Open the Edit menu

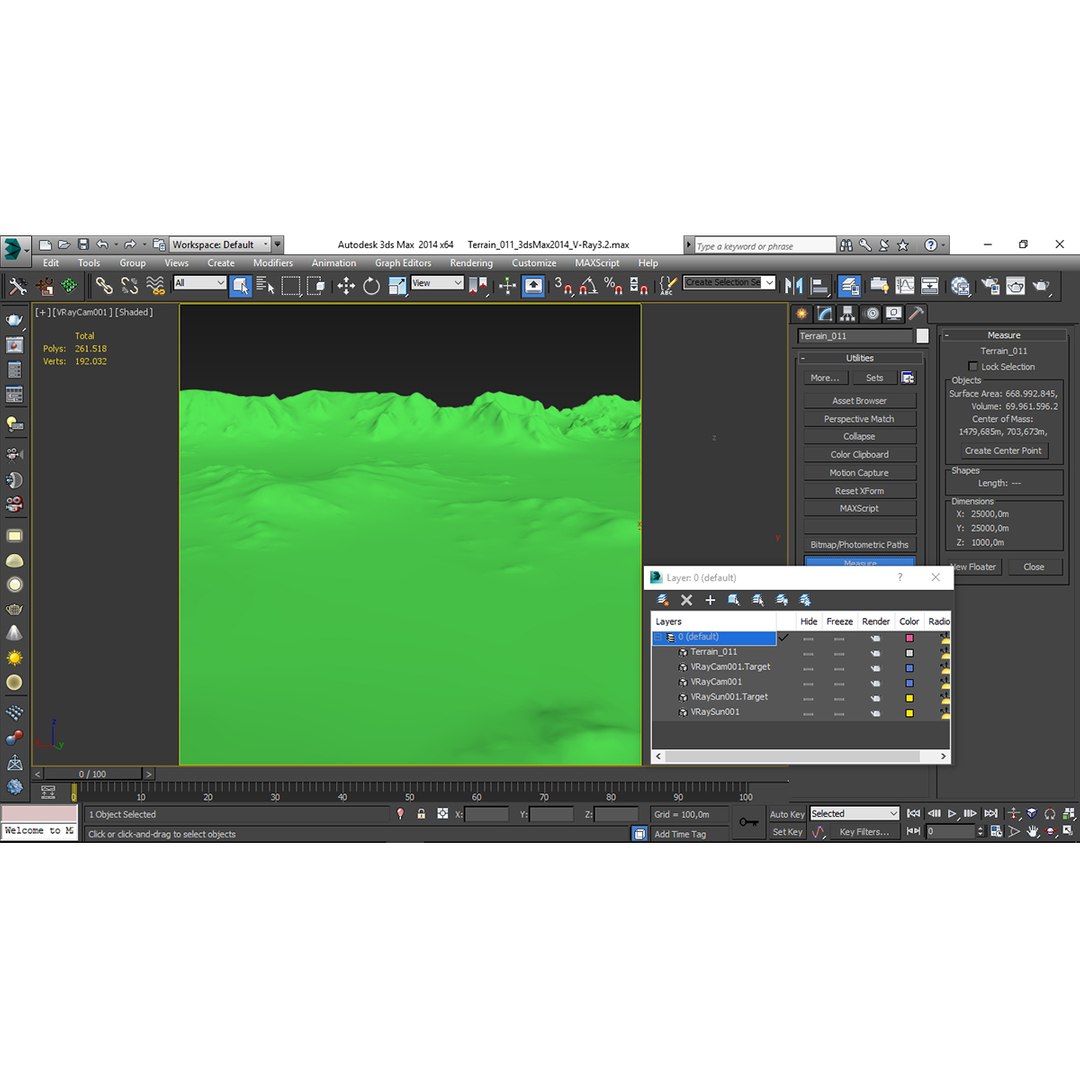[51, 262]
